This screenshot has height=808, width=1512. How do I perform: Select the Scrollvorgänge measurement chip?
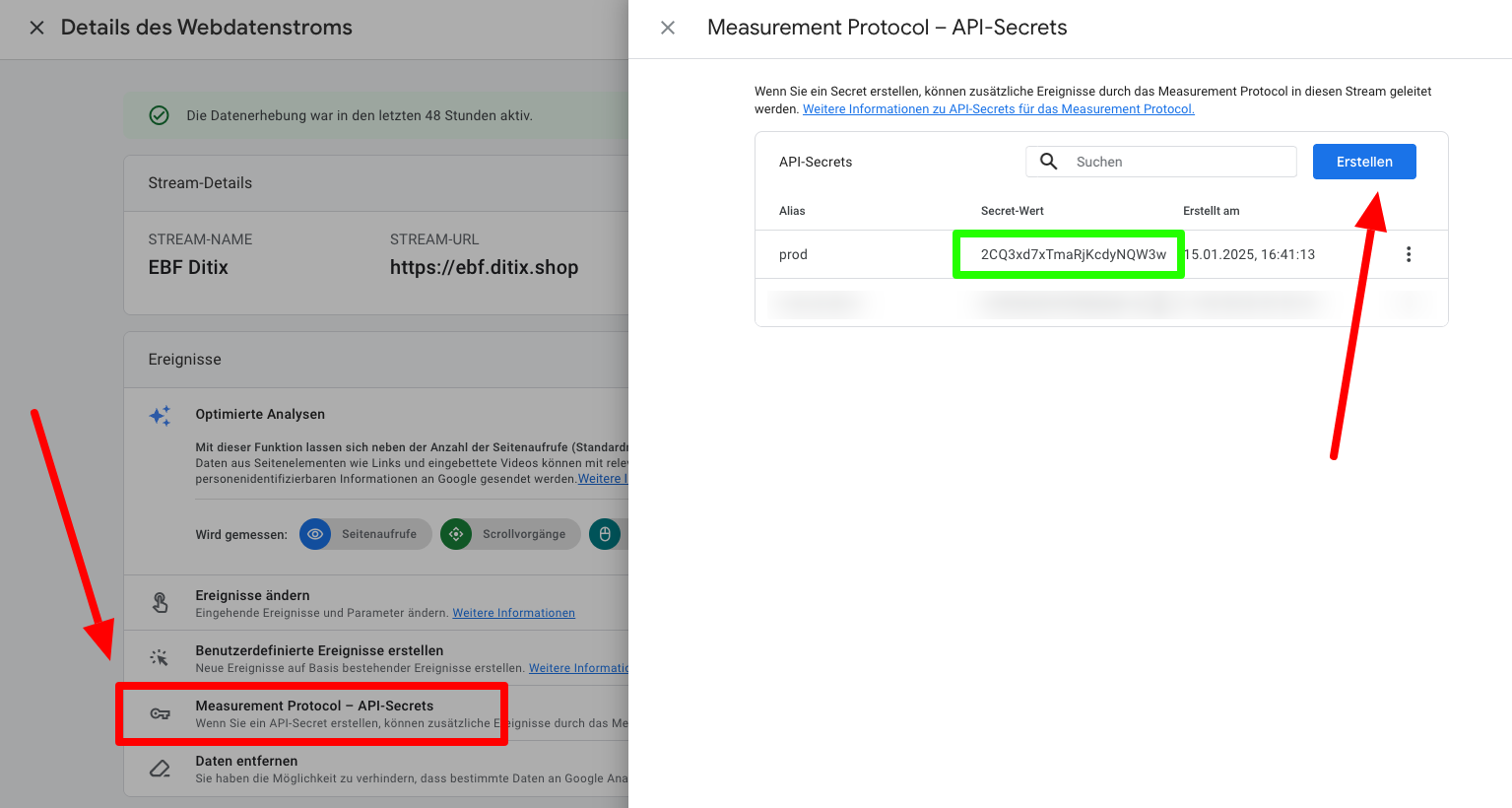coord(510,534)
